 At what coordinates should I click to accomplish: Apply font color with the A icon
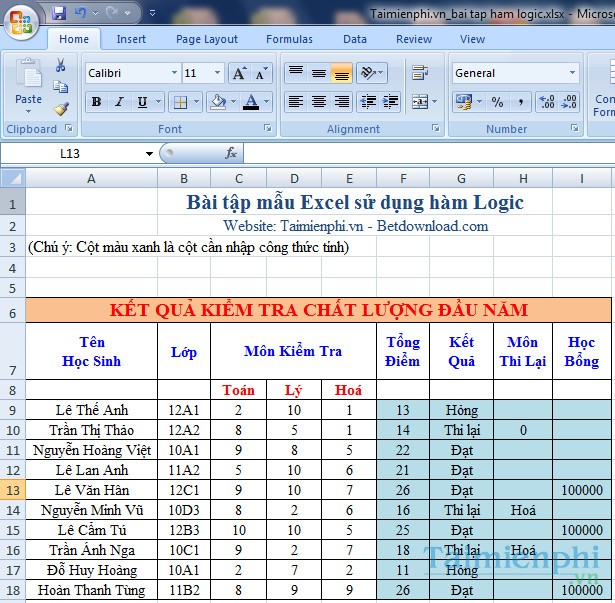tap(251, 102)
